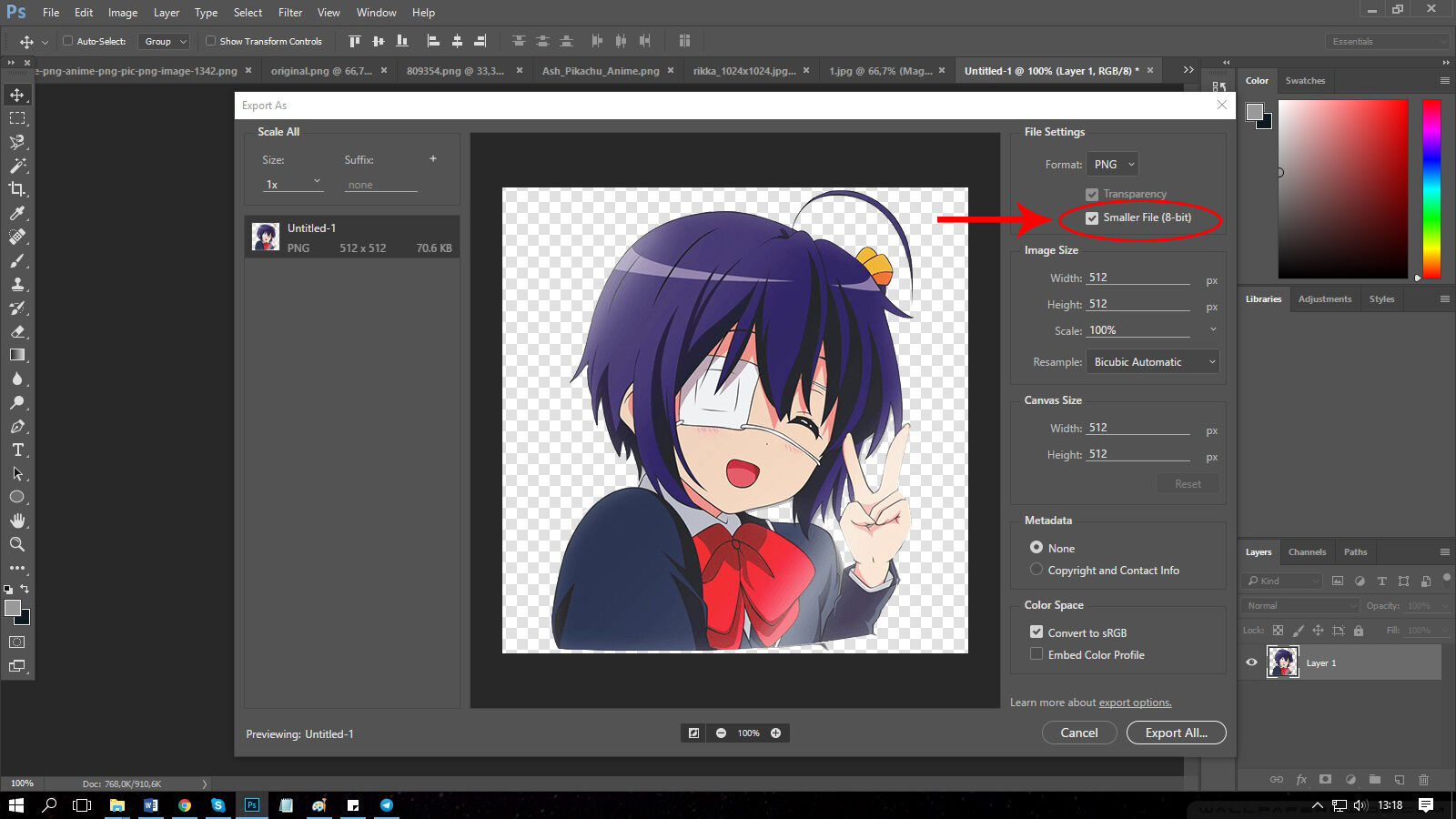The height and width of the screenshot is (819, 1456).
Task: Close the Export As dialog
Action: (1222, 105)
